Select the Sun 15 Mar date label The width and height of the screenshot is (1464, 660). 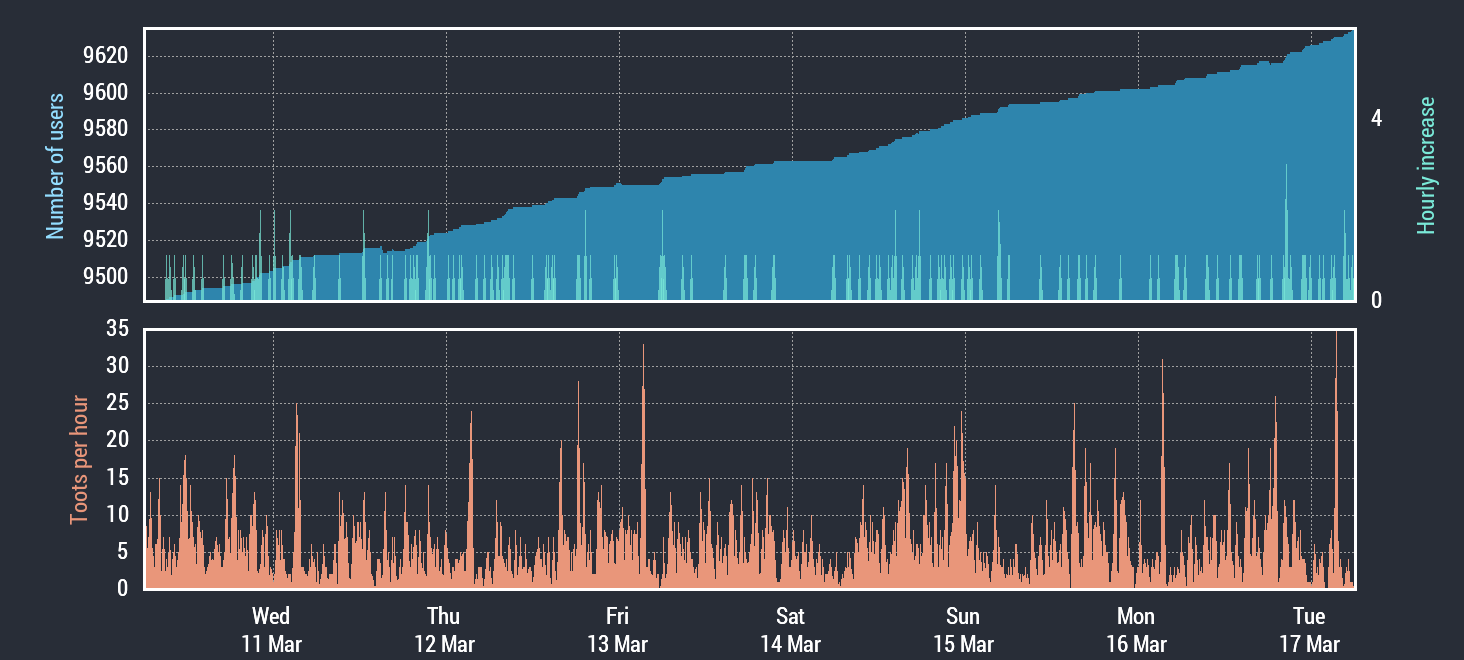coord(963,630)
